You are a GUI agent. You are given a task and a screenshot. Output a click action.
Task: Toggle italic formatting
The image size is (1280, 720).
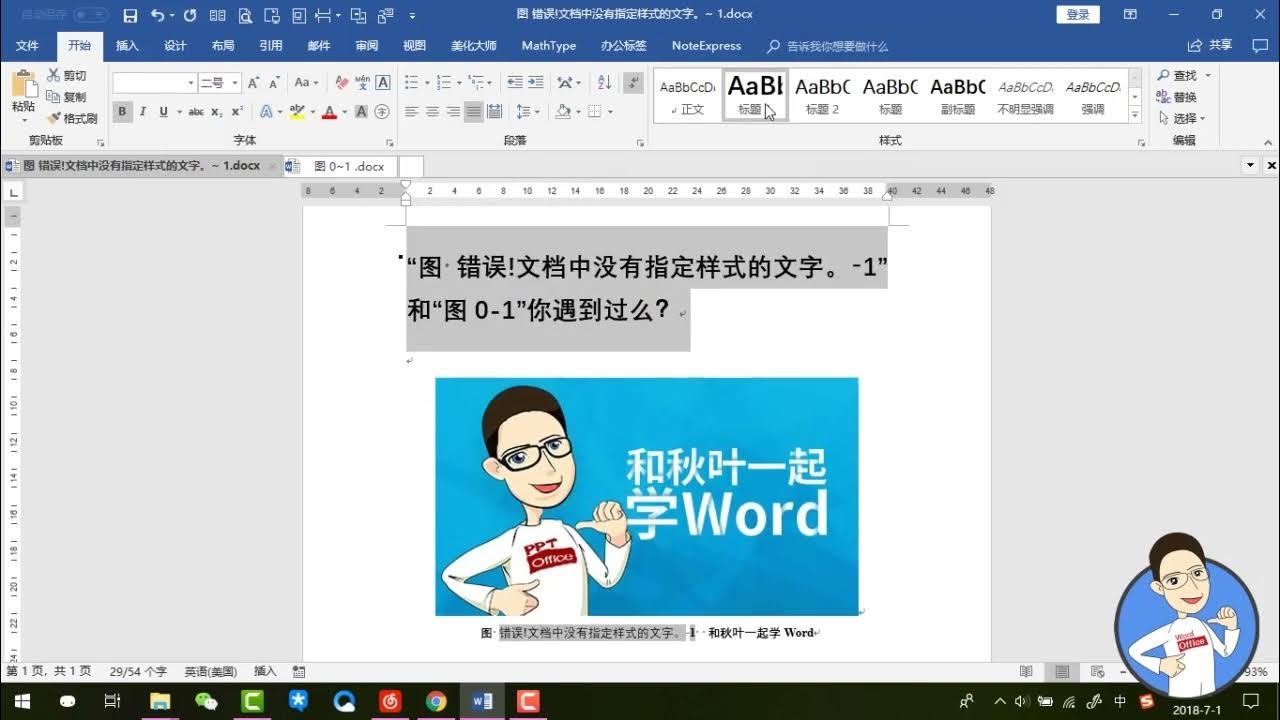coord(143,112)
